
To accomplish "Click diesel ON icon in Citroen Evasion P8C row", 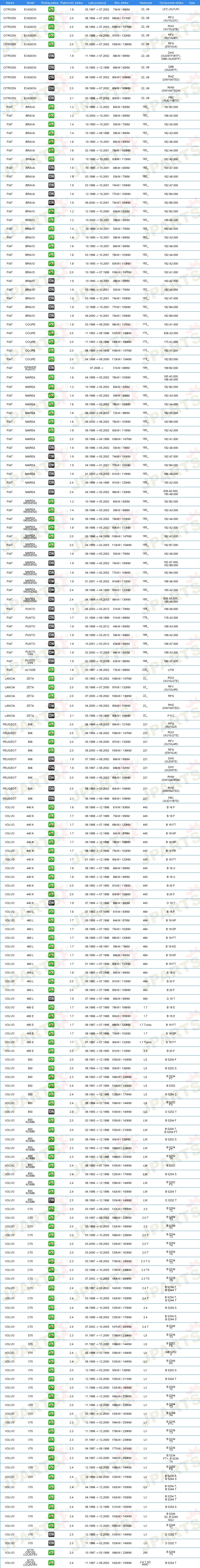I will (51, 98).
